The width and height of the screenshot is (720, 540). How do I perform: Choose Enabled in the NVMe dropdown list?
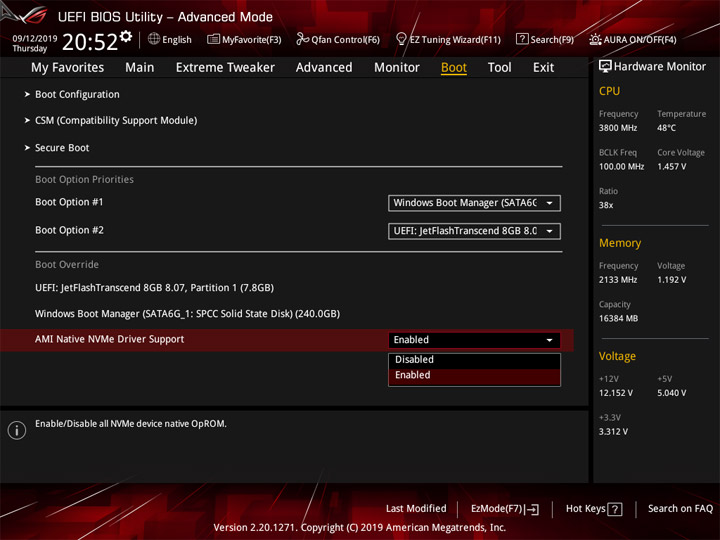point(474,376)
